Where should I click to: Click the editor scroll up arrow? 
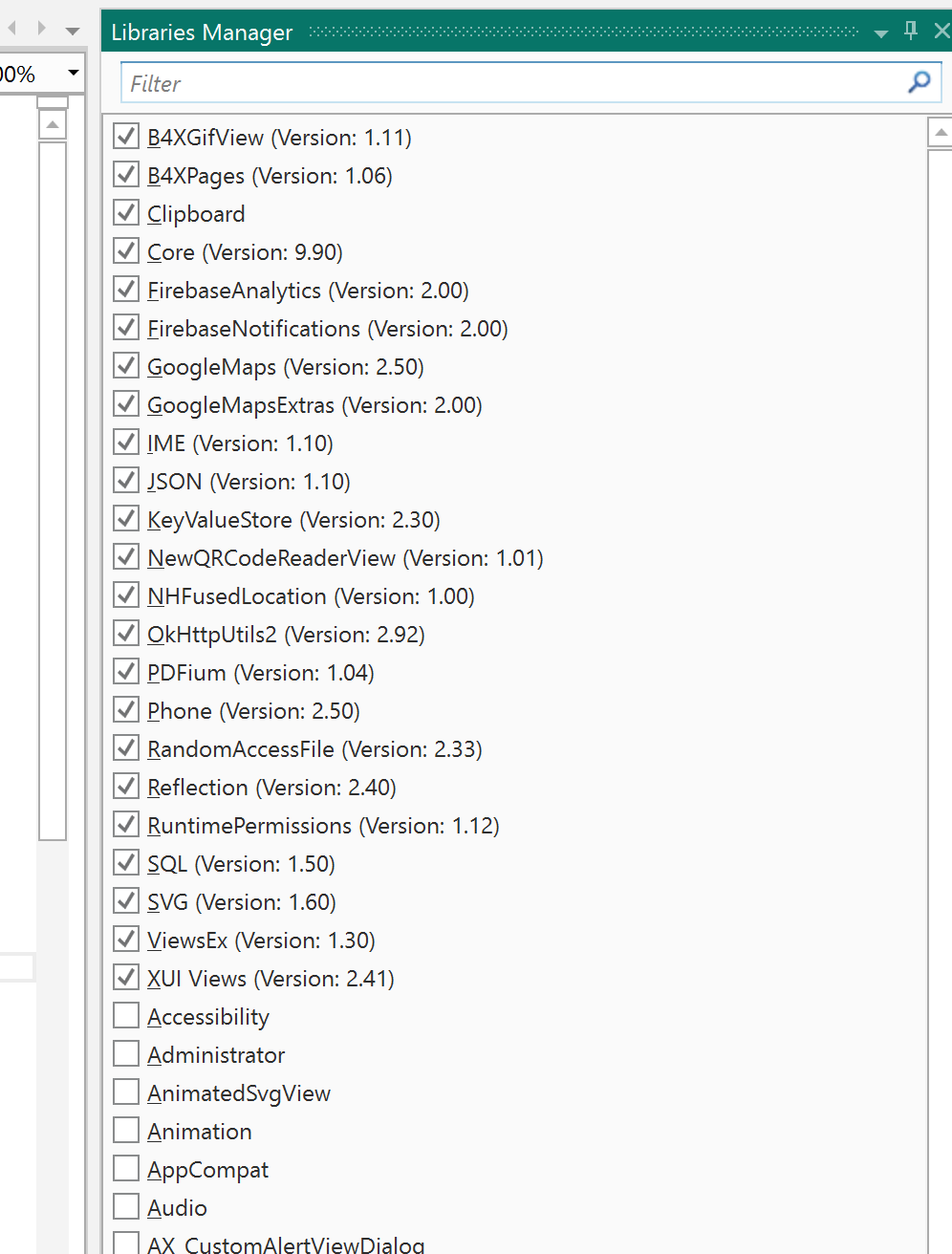pos(53,125)
